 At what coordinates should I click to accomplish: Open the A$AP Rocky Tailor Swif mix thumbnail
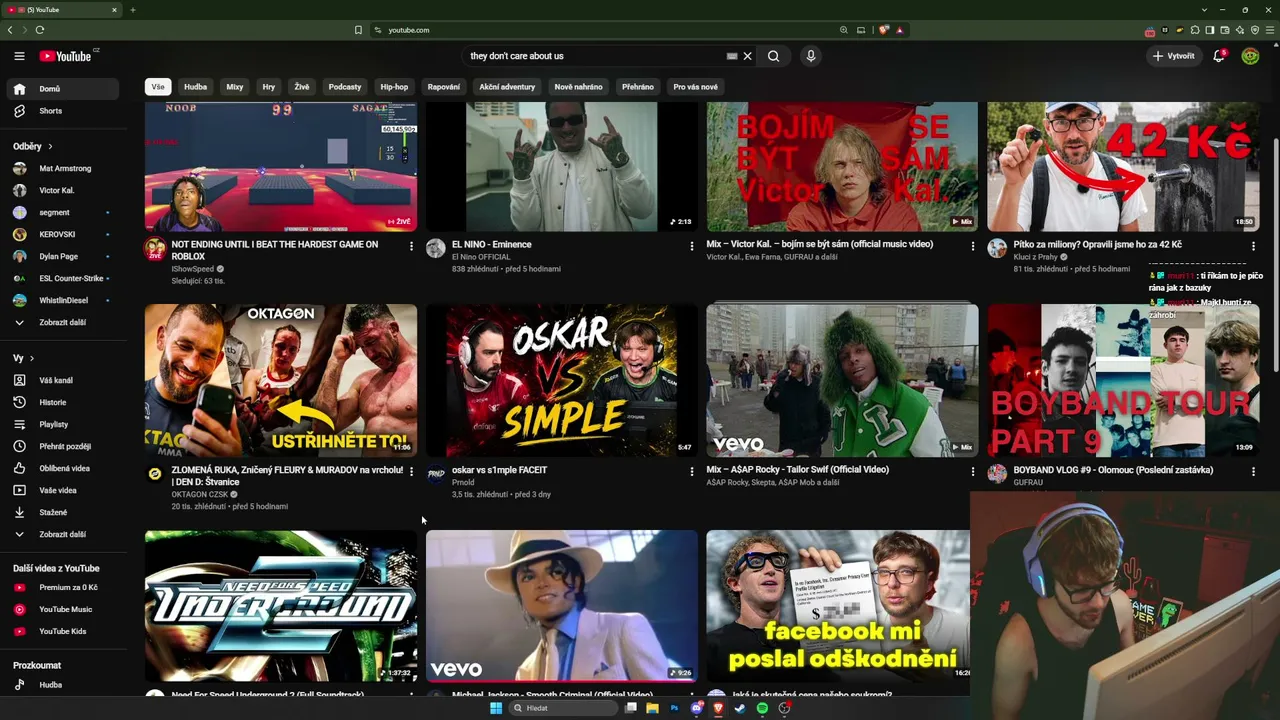(x=842, y=380)
